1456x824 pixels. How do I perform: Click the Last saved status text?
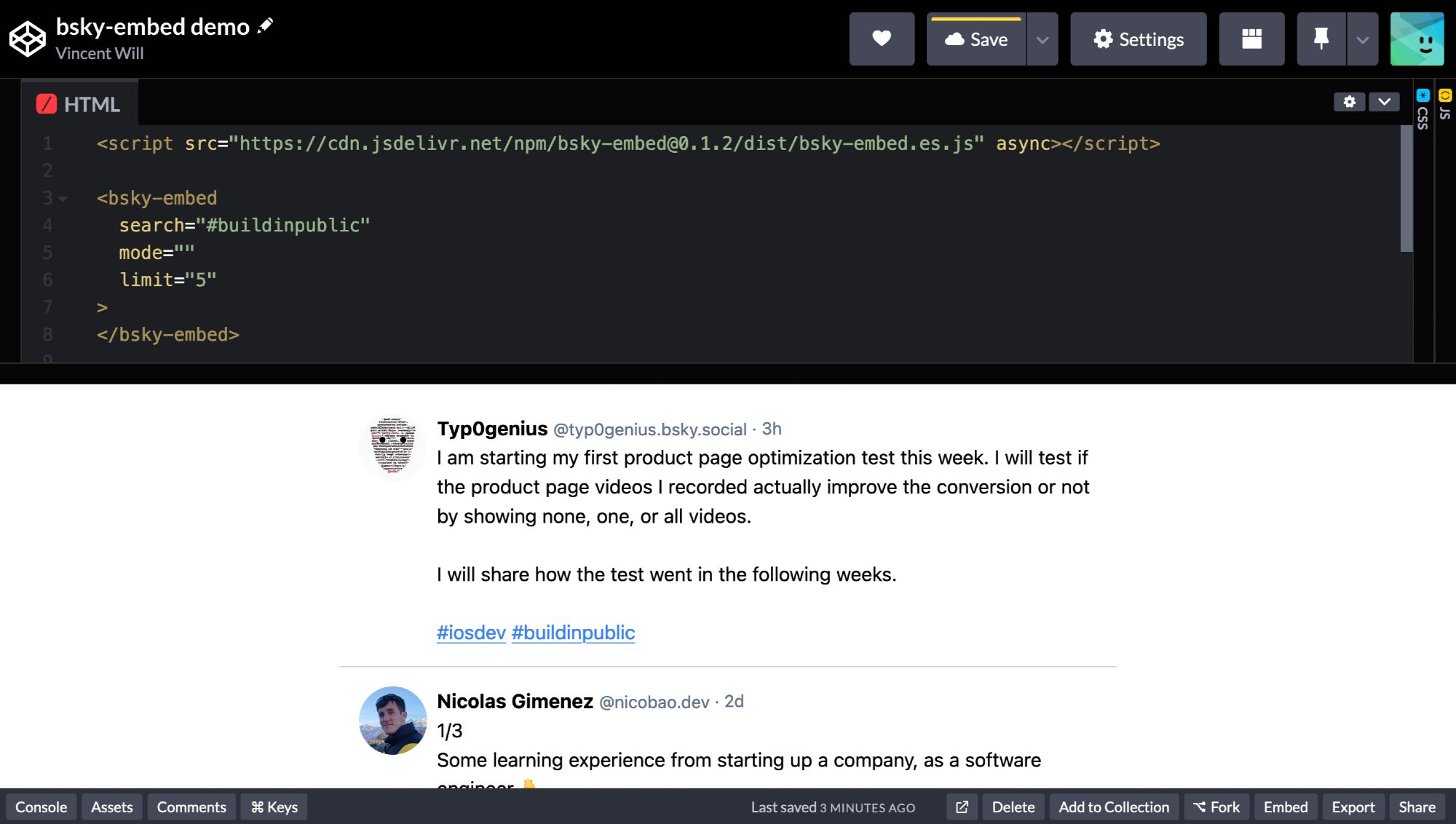833,808
